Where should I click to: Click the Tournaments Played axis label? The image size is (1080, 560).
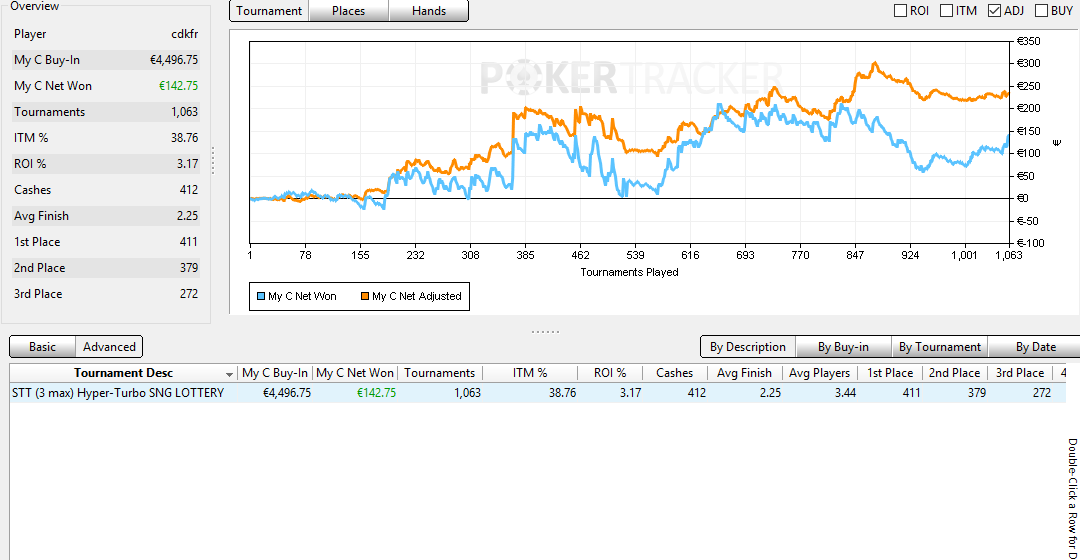630,272
